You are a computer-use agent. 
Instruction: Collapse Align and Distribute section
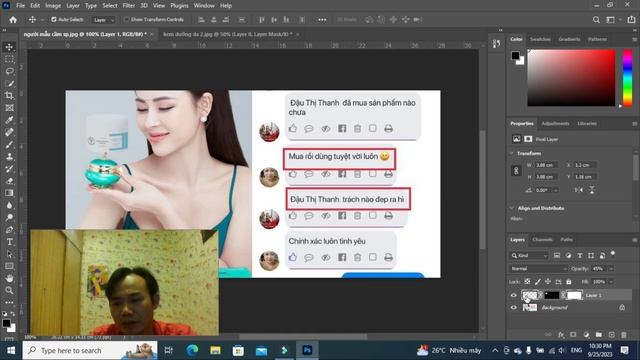(512, 208)
